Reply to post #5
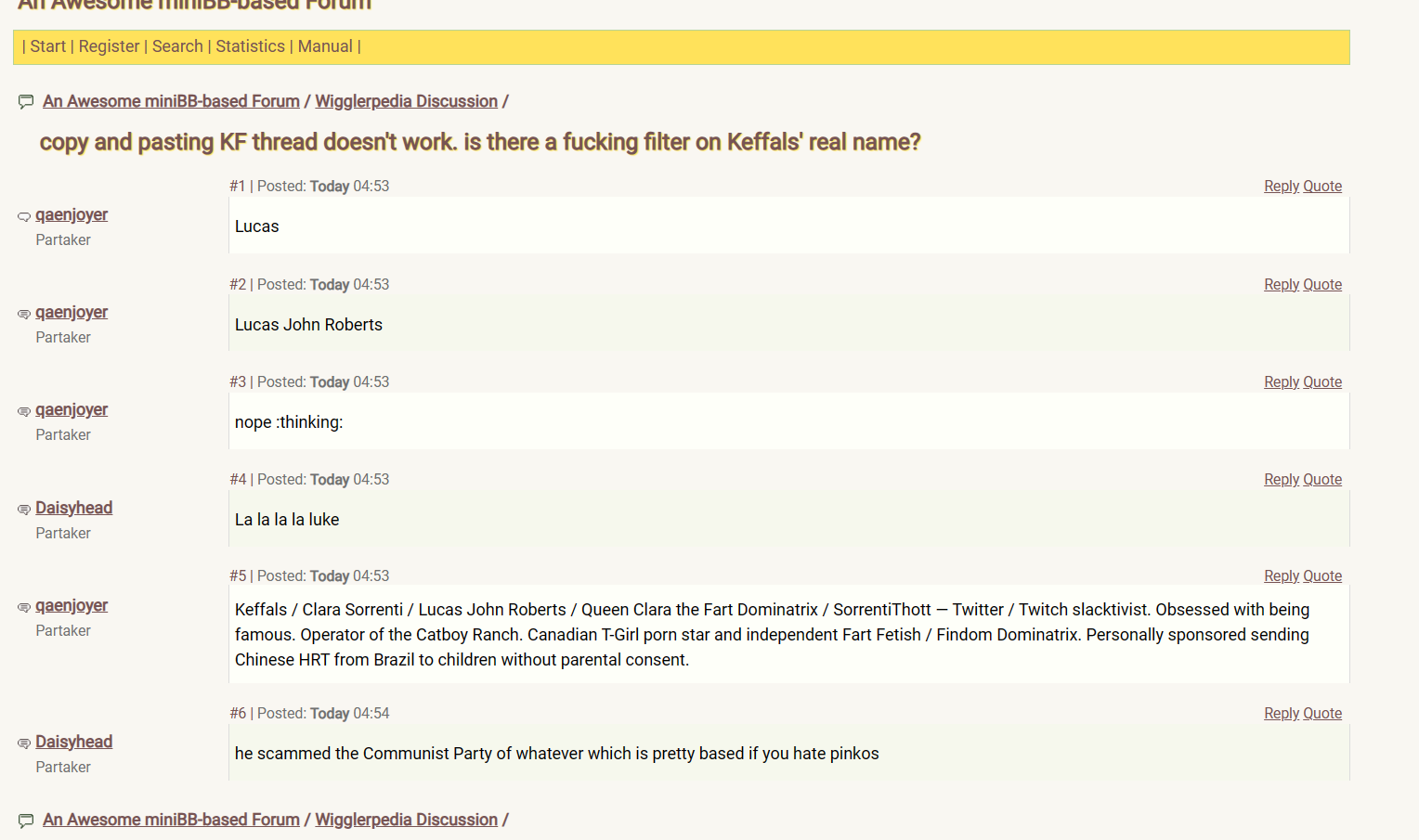1419x840 pixels. click(x=1282, y=576)
